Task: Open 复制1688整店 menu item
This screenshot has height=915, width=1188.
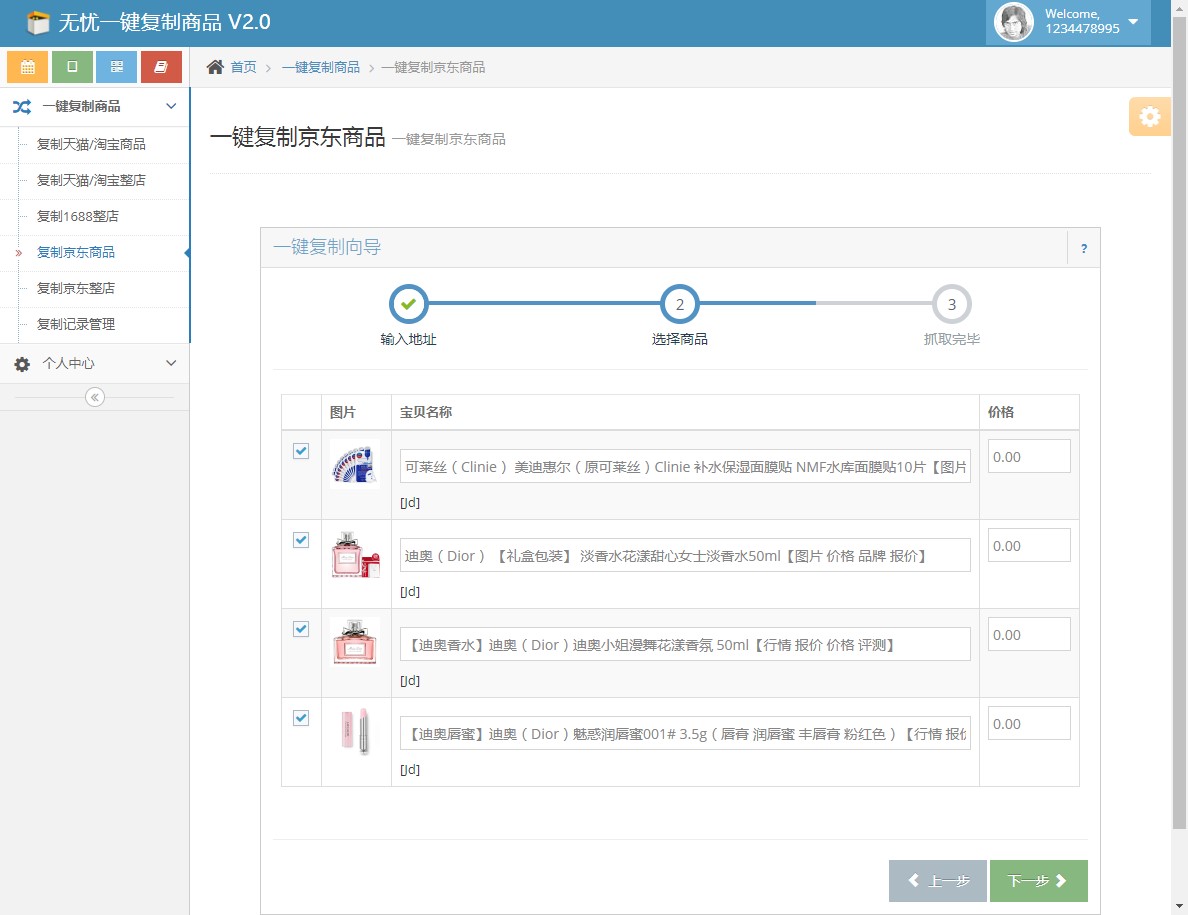Action: pyautogui.click(x=78, y=216)
